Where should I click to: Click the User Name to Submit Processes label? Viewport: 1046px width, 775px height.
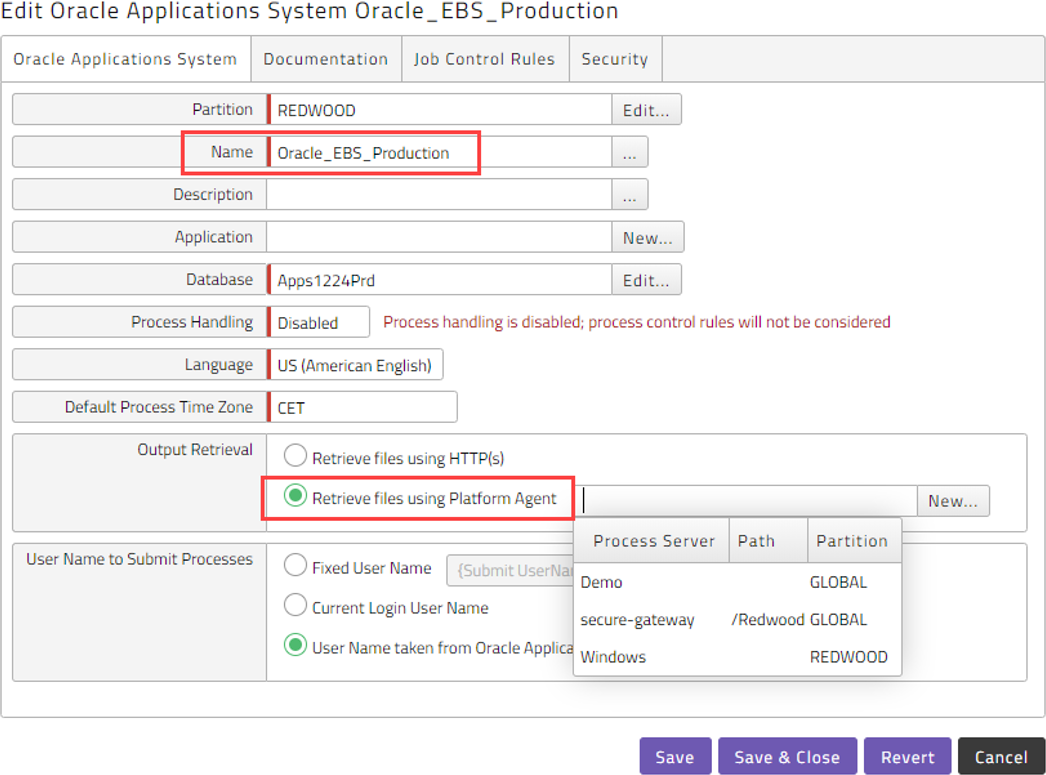pyautogui.click(x=139, y=559)
